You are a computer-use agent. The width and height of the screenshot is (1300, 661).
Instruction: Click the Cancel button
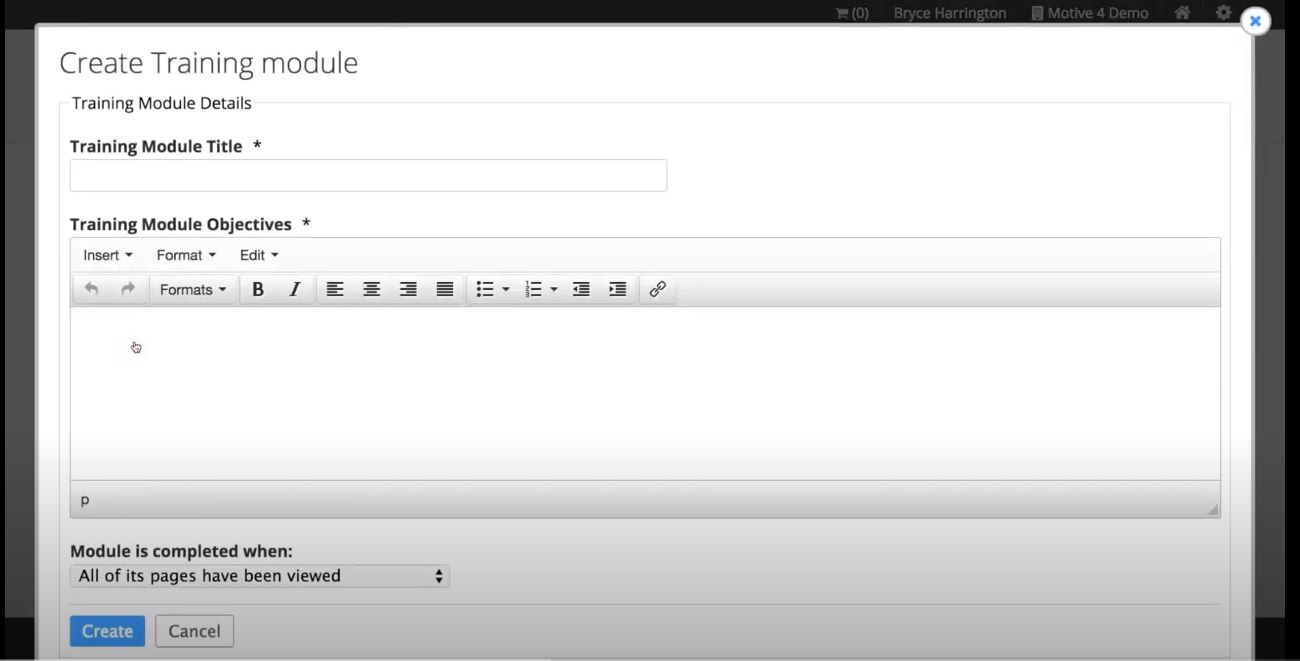coord(194,631)
